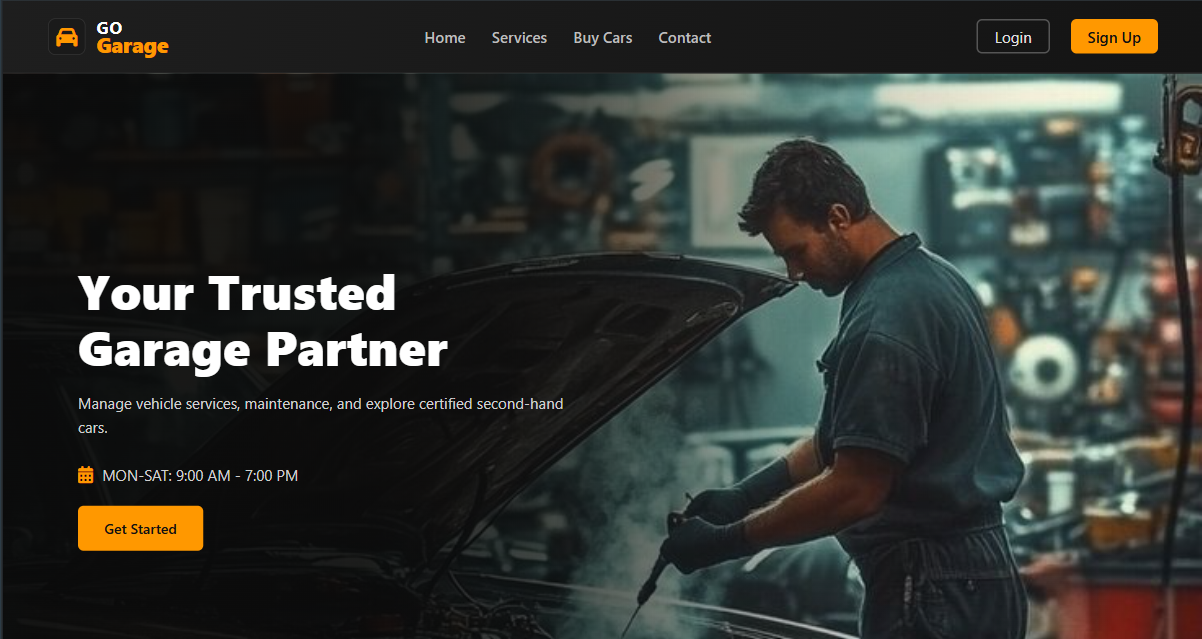Image resolution: width=1202 pixels, height=639 pixels.
Task: Click the 'Your Trusted Garage Partner' headline
Action: click(263, 322)
